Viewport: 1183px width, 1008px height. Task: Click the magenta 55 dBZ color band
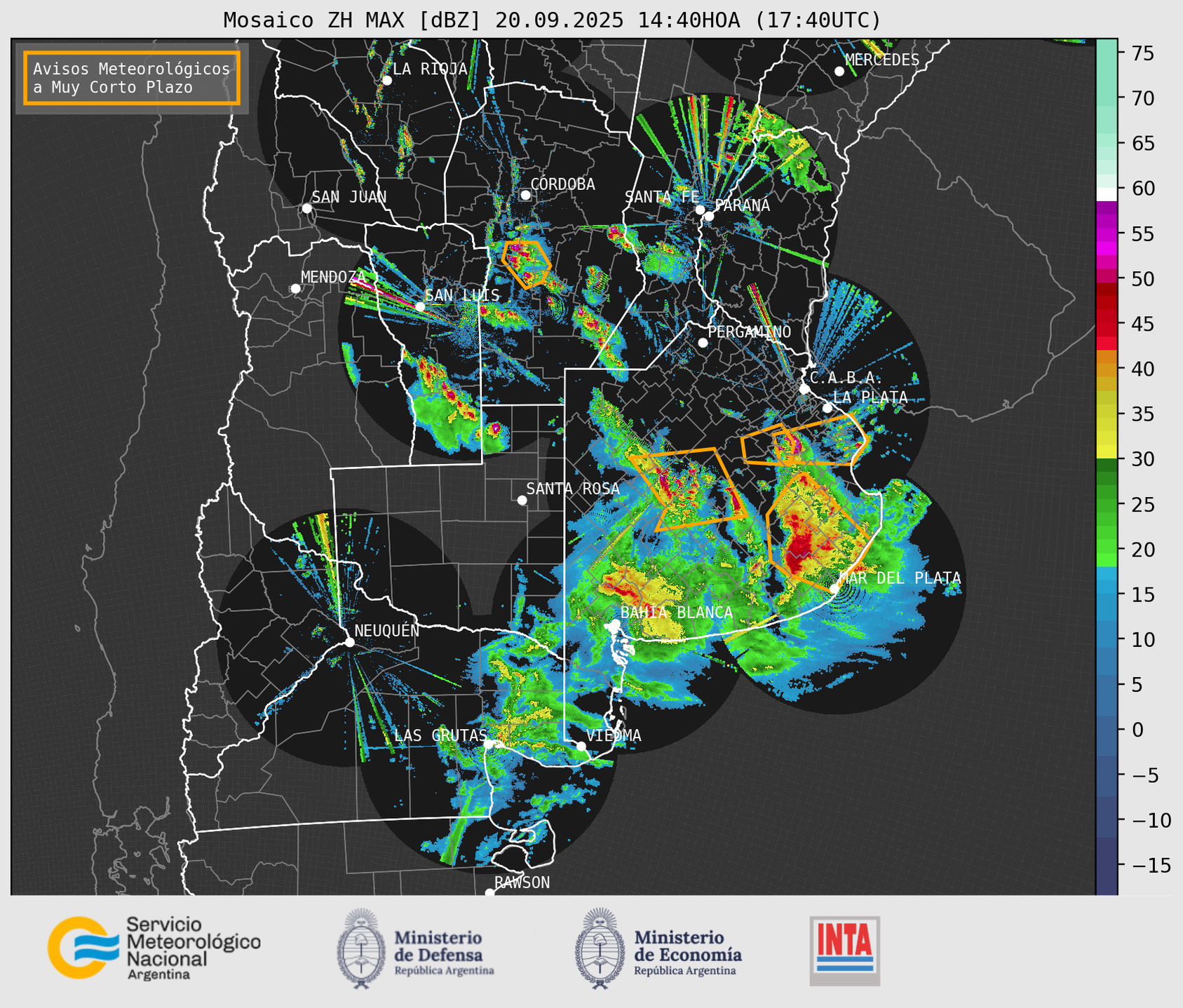pyautogui.click(x=1106, y=234)
